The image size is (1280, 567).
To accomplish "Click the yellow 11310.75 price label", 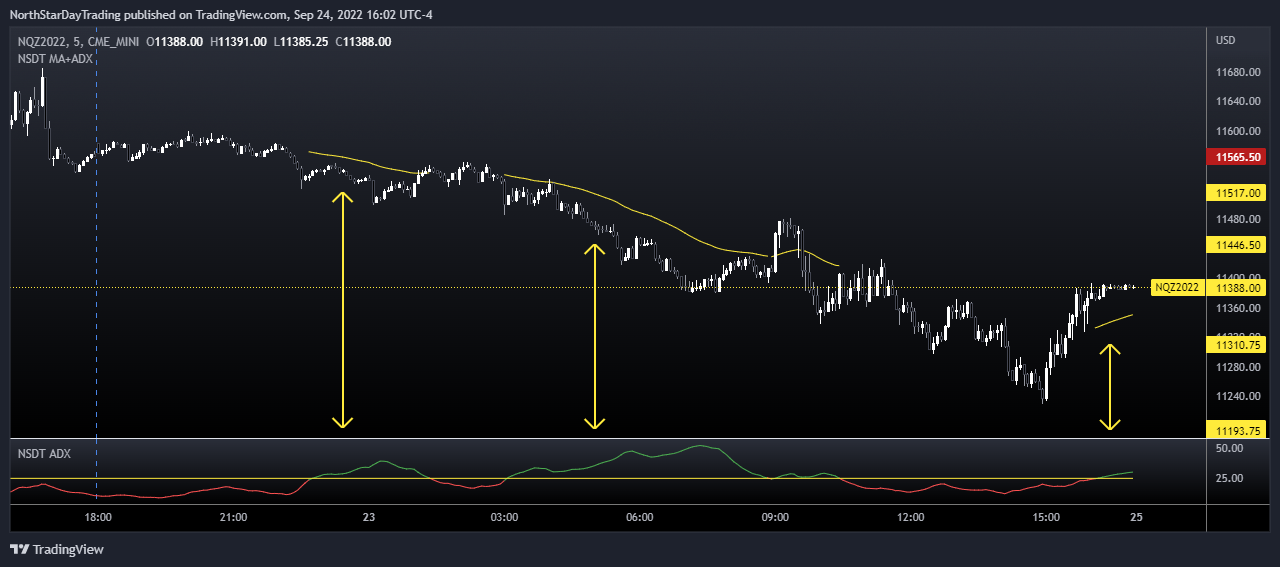I will pyautogui.click(x=1238, y=344).
